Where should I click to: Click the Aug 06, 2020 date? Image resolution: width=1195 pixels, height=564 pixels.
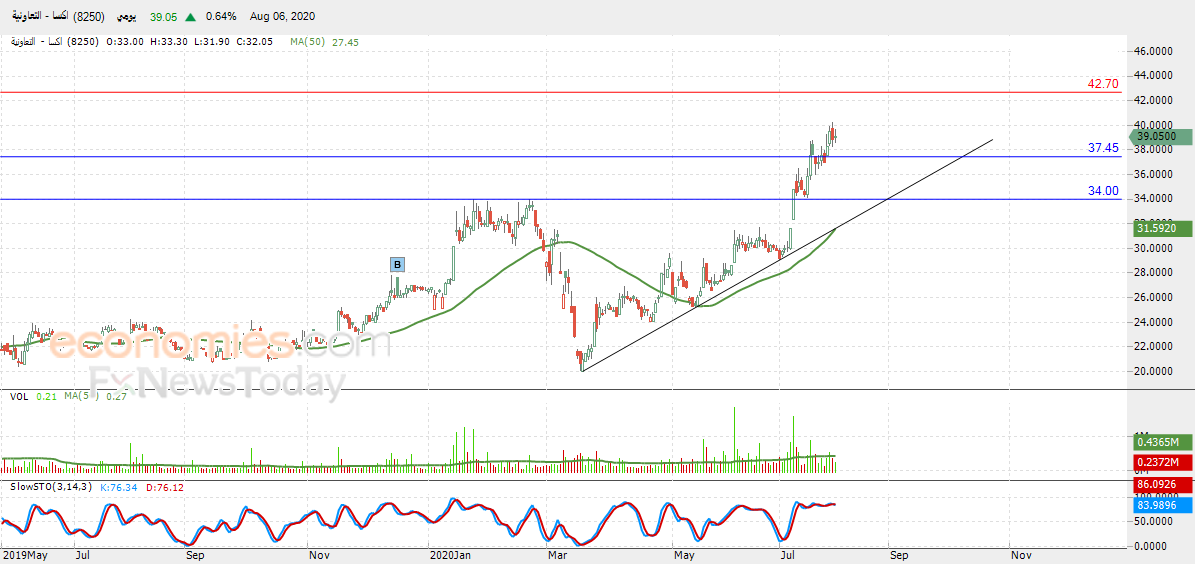click(280, 17)
